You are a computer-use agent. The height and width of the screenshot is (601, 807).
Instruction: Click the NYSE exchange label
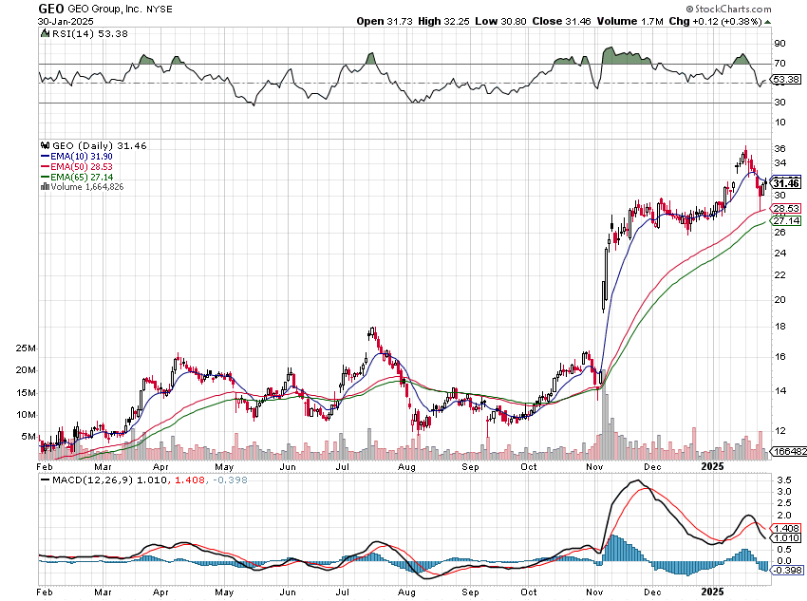[159, 9]
